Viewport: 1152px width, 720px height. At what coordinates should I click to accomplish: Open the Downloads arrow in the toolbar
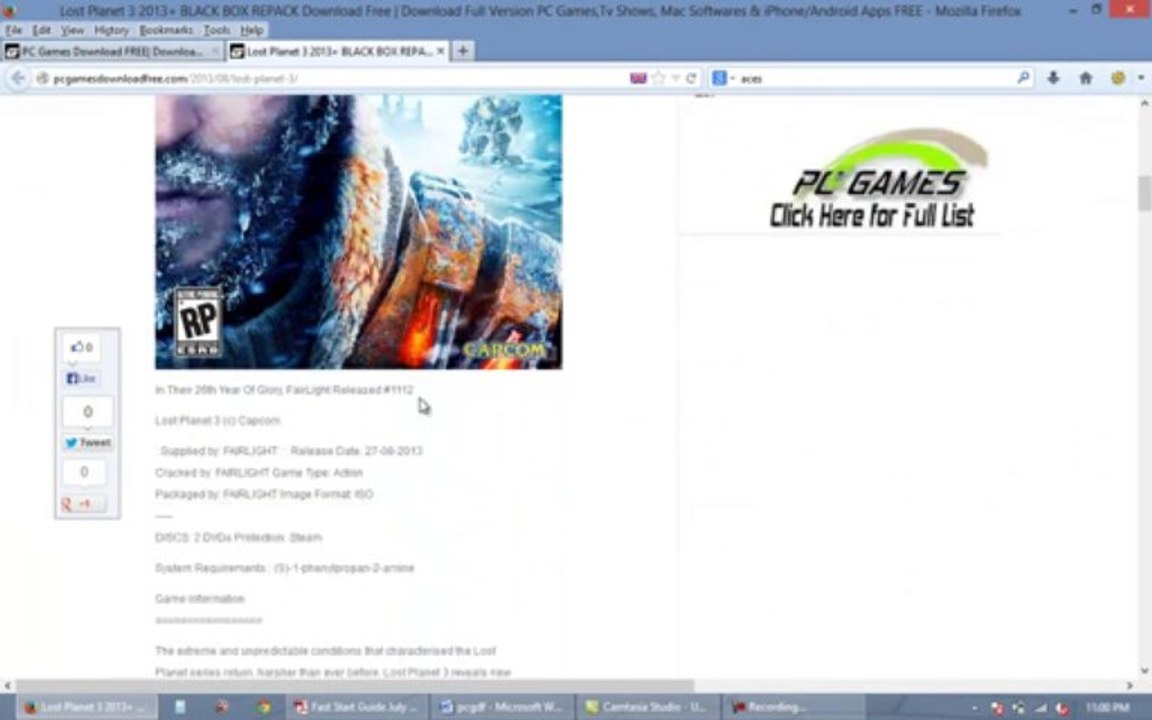[x=1054, y=78]
